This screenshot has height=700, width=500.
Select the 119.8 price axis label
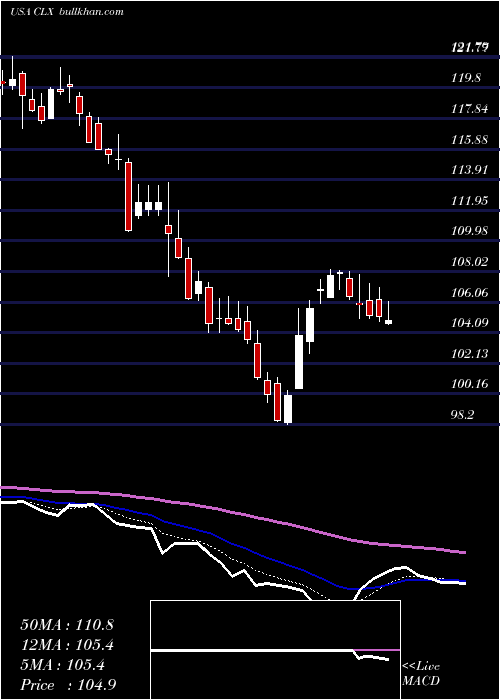(x=466, y=78)
